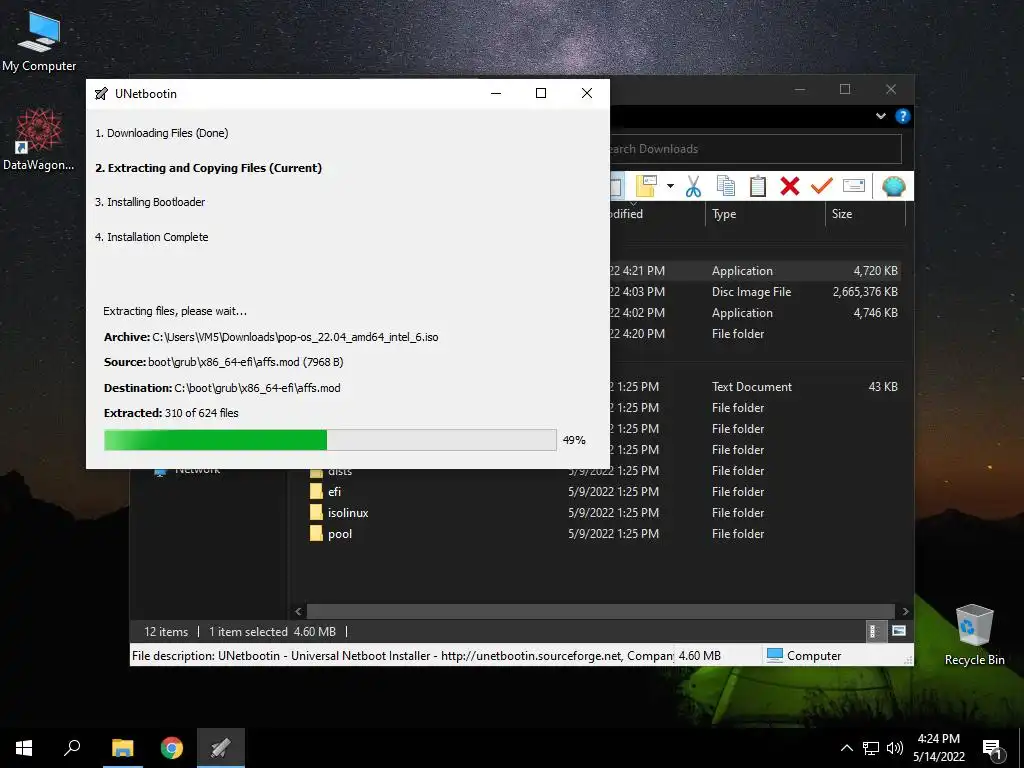Open the pool folder
Image resolution: width=1024 pixels, height=768 pixels.
tap(330, 534)
